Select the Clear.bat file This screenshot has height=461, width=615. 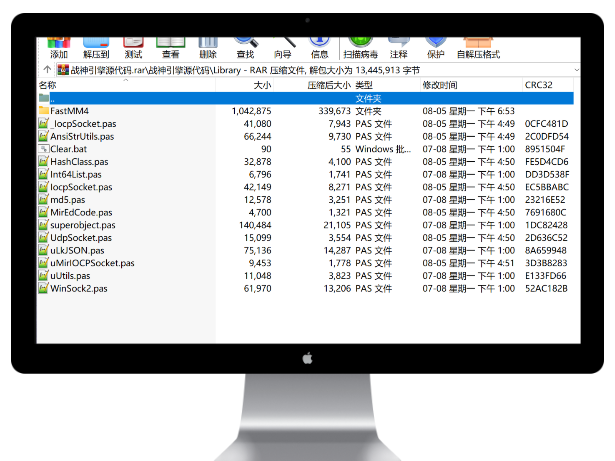[70, 149]
